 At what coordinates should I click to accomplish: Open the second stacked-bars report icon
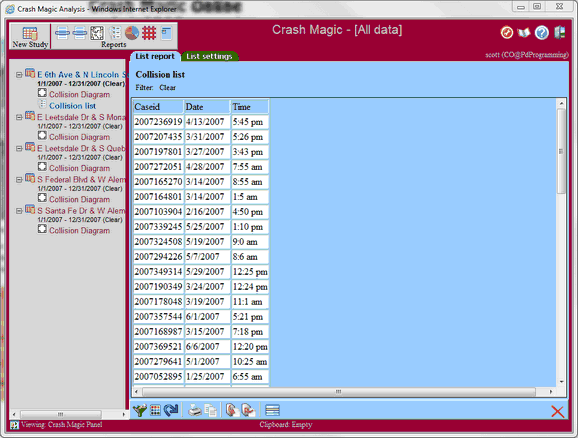click(x=80, y=33)
